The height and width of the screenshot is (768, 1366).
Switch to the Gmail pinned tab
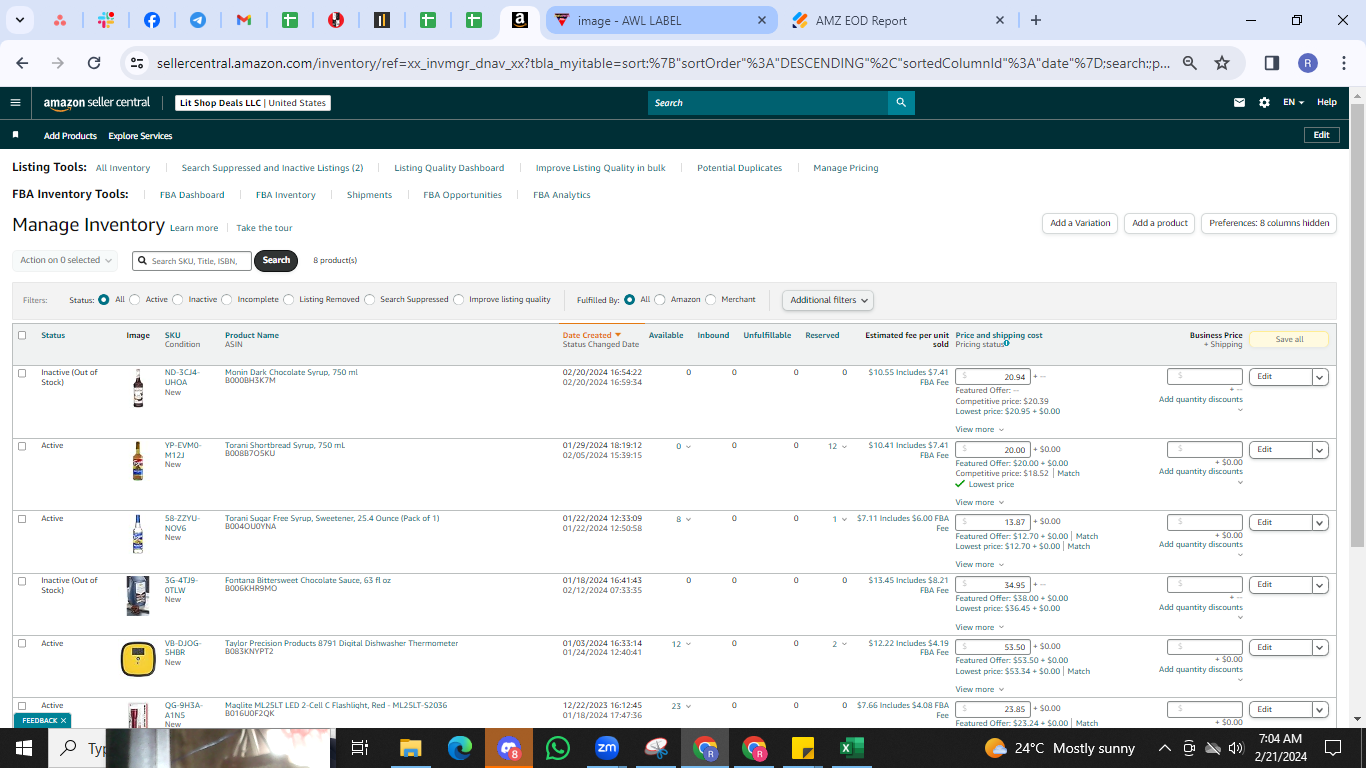pos(243,20)
